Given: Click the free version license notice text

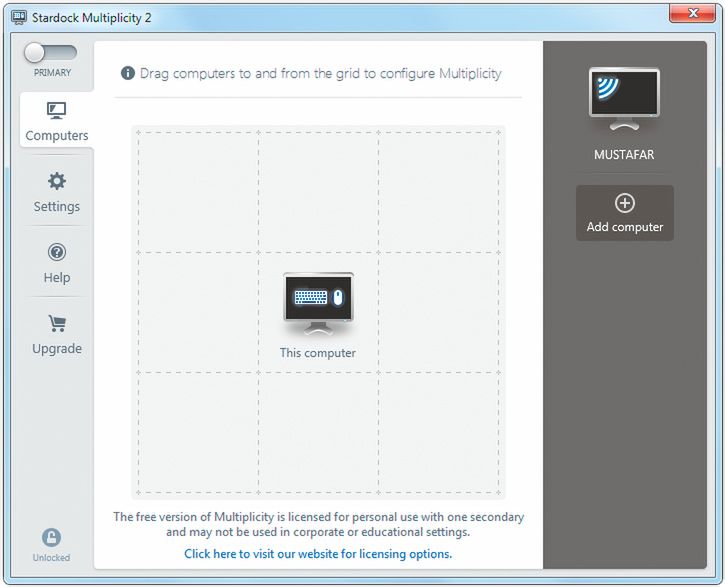Looking at the screenshot, I should [318, 524].
